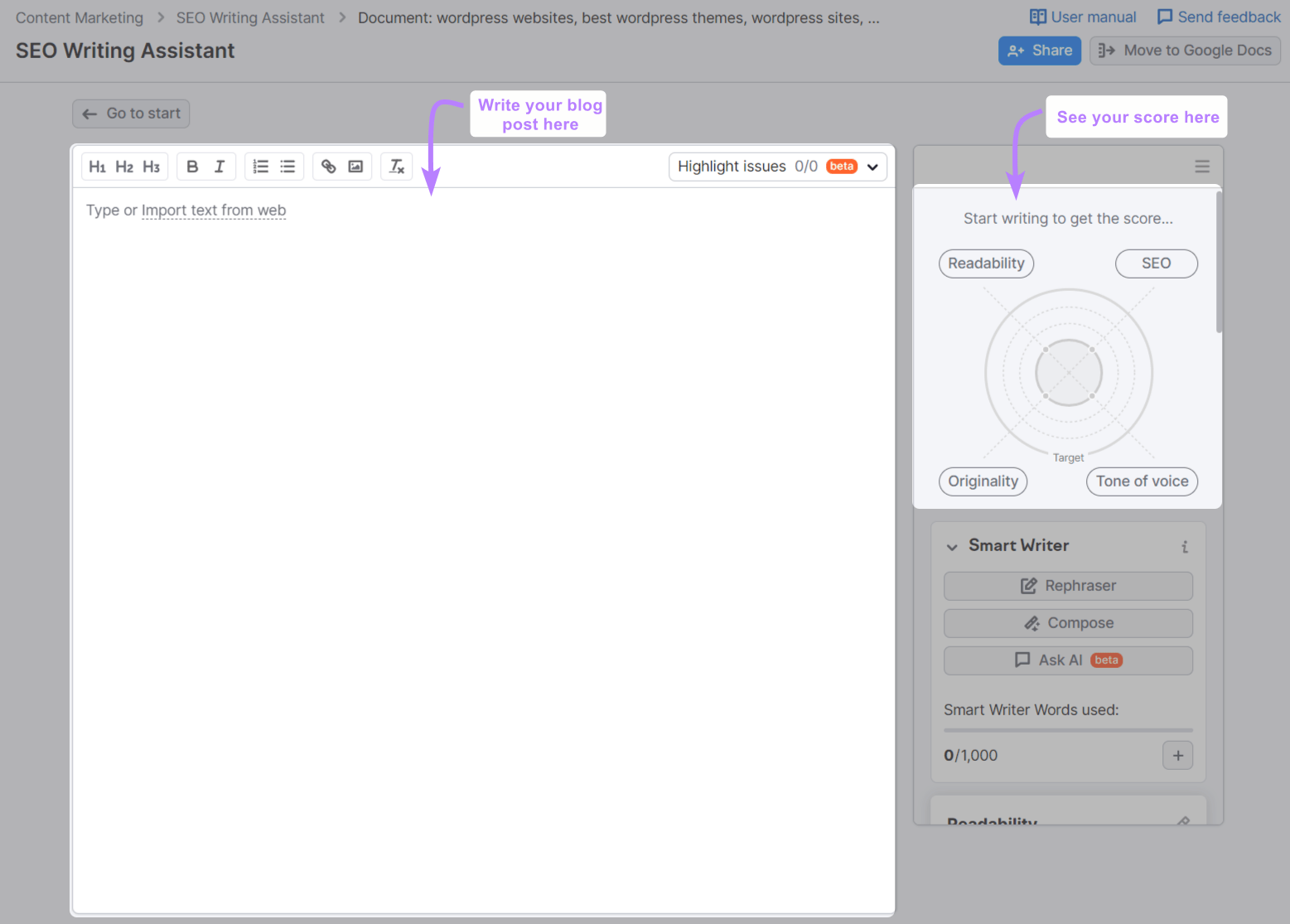Image resolution: width=1290 pixels, height=924 pixels.
Task: Toggle italic text
Action: pos(219,166)
